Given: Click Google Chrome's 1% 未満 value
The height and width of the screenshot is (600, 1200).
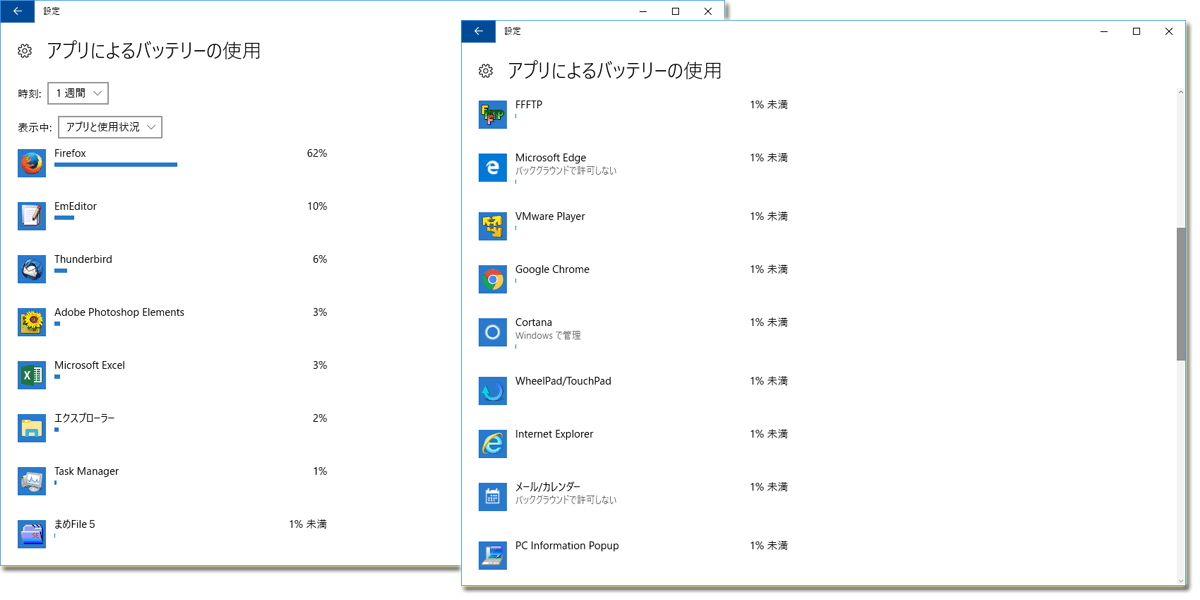Looking at the screenshot, I should tap(769, 269).
